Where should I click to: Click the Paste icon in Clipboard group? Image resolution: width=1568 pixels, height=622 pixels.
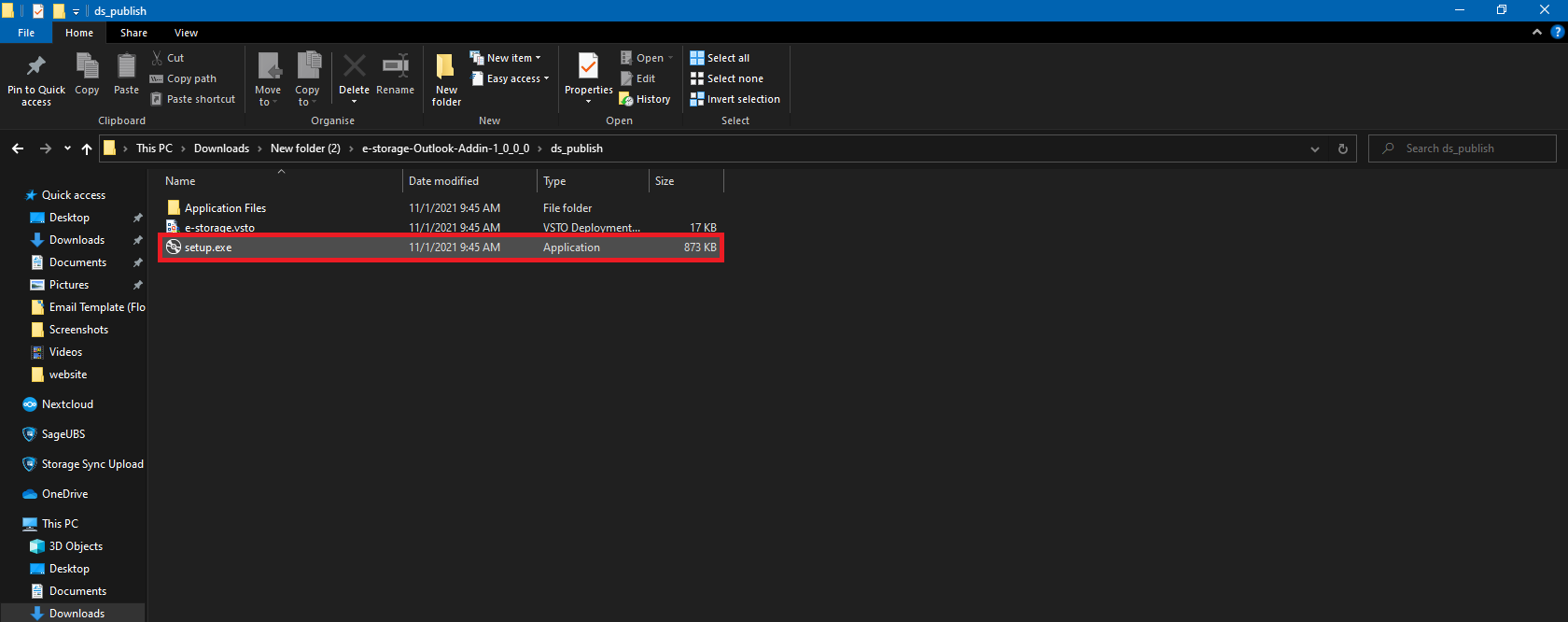pyautogui.click(x=126, y=67)
